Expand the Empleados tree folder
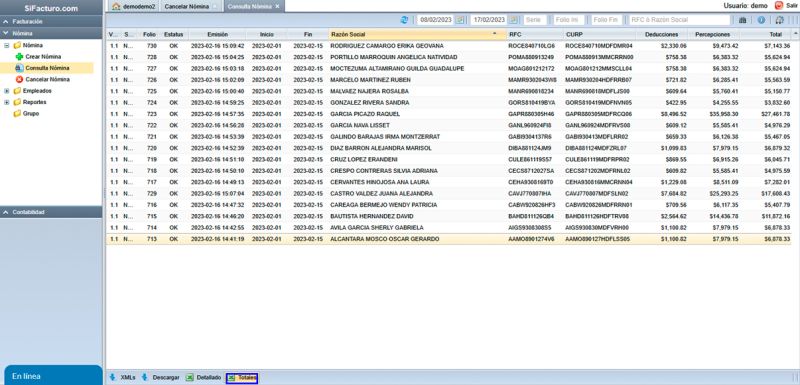Viewport: 800px width, 385px height. tap(7, 91)
